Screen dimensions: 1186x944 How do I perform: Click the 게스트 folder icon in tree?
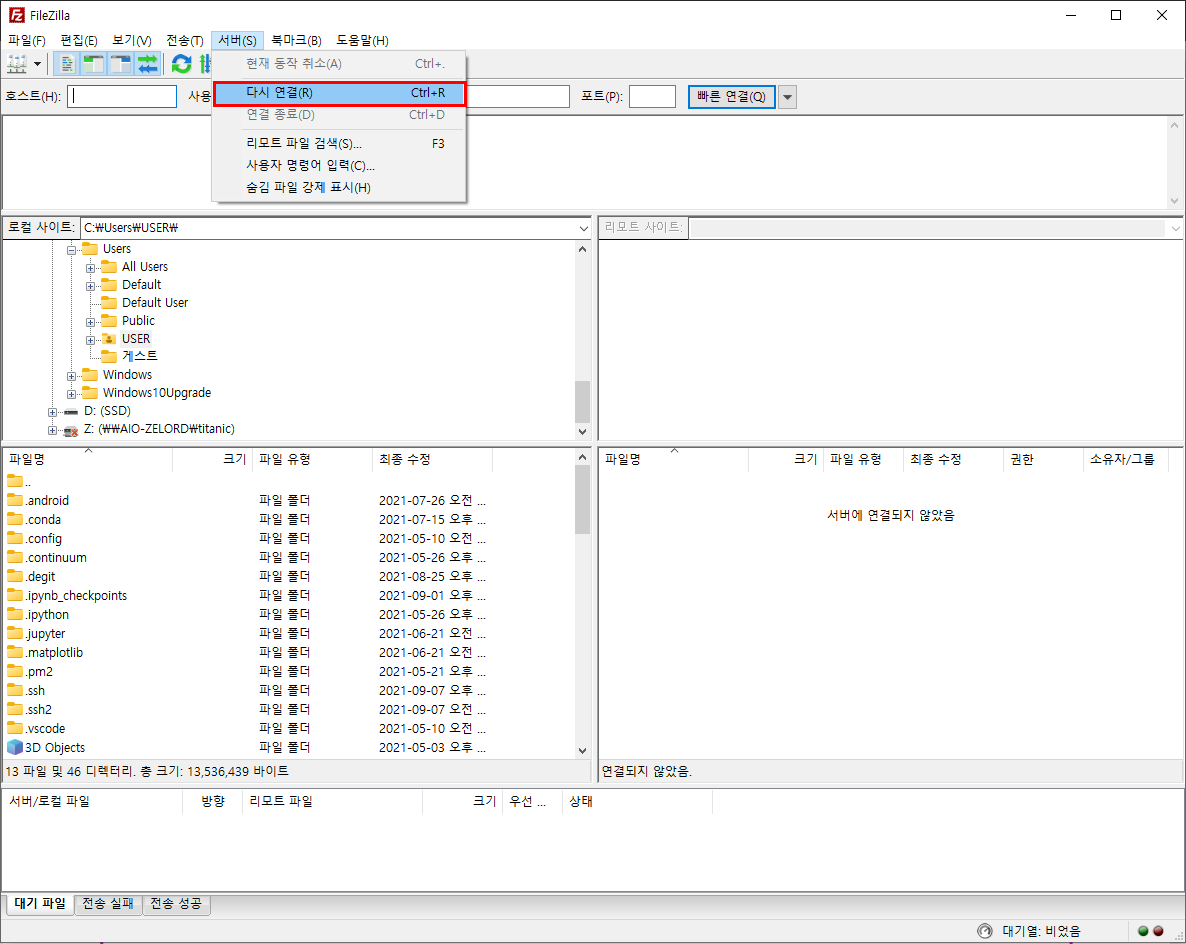point(109,356)
